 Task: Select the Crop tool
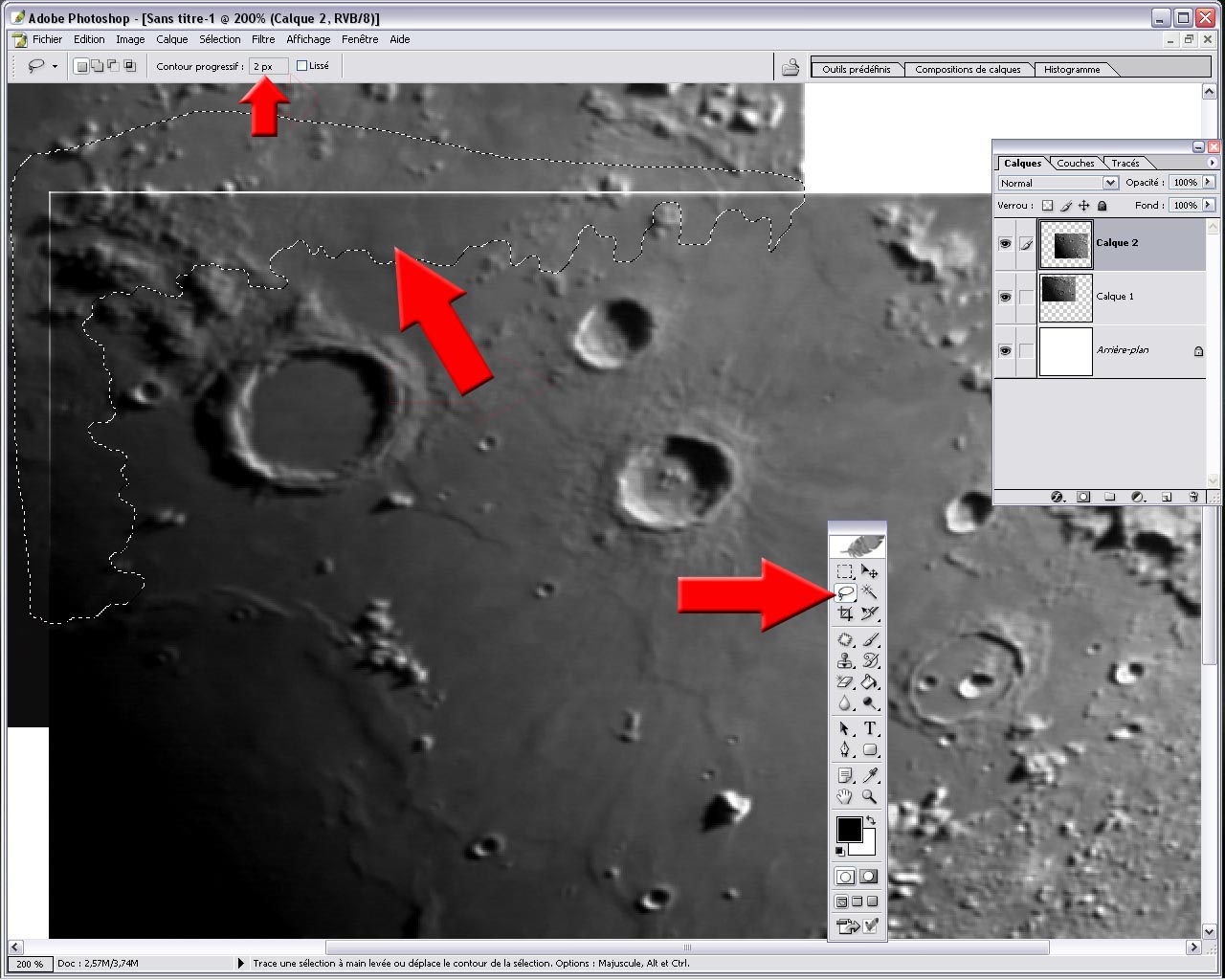pos(845,613)
